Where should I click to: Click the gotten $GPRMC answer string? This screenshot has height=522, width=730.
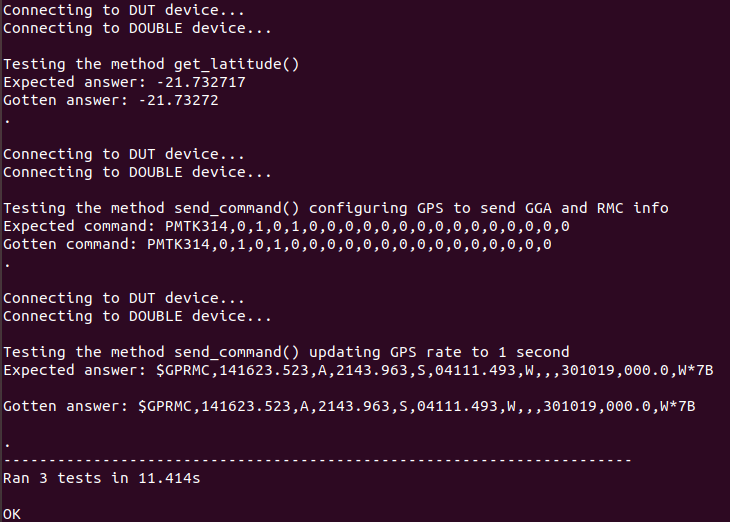416,406
